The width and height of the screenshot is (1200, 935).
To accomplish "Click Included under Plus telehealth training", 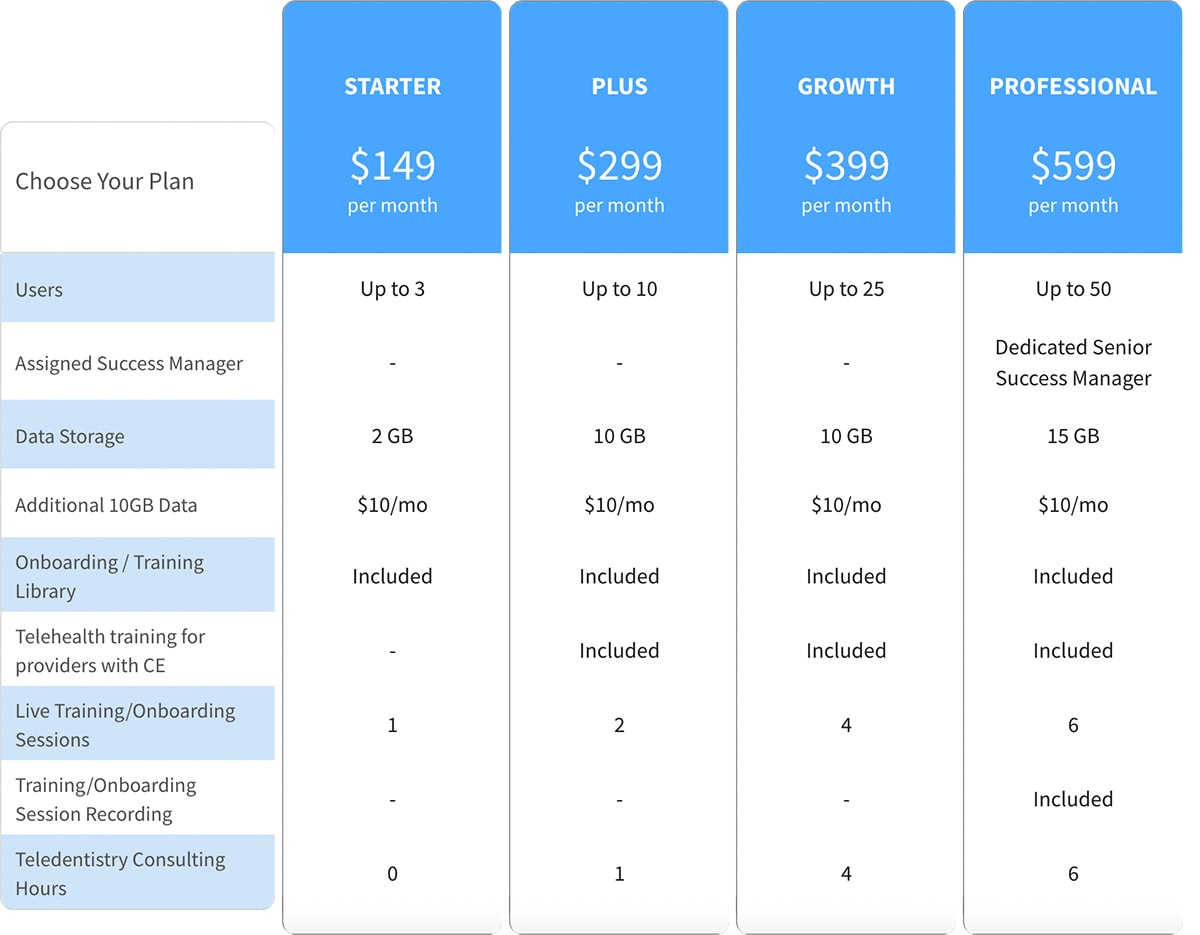I will (x=619, y=650).
